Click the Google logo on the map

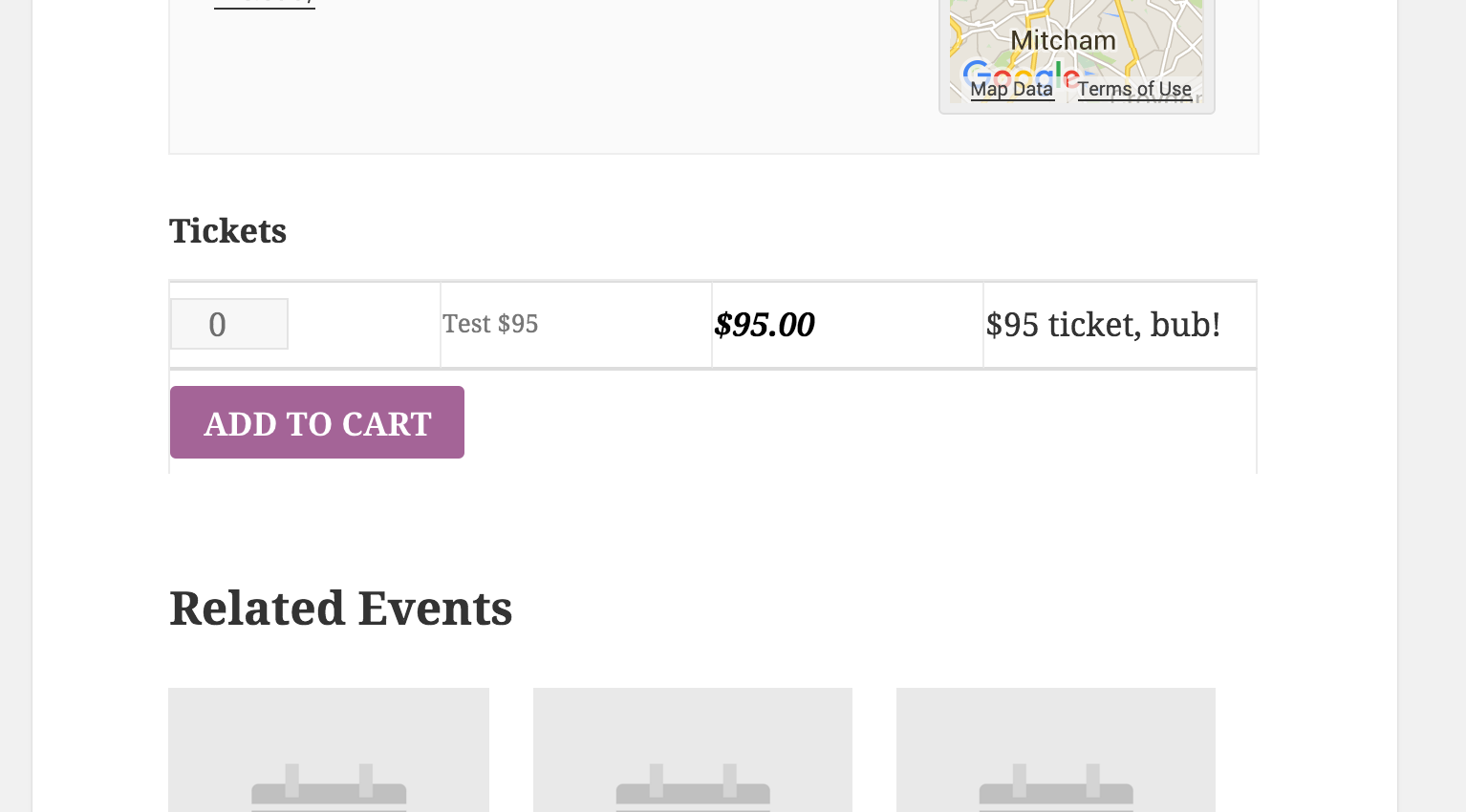click(x=1021, y=75)
